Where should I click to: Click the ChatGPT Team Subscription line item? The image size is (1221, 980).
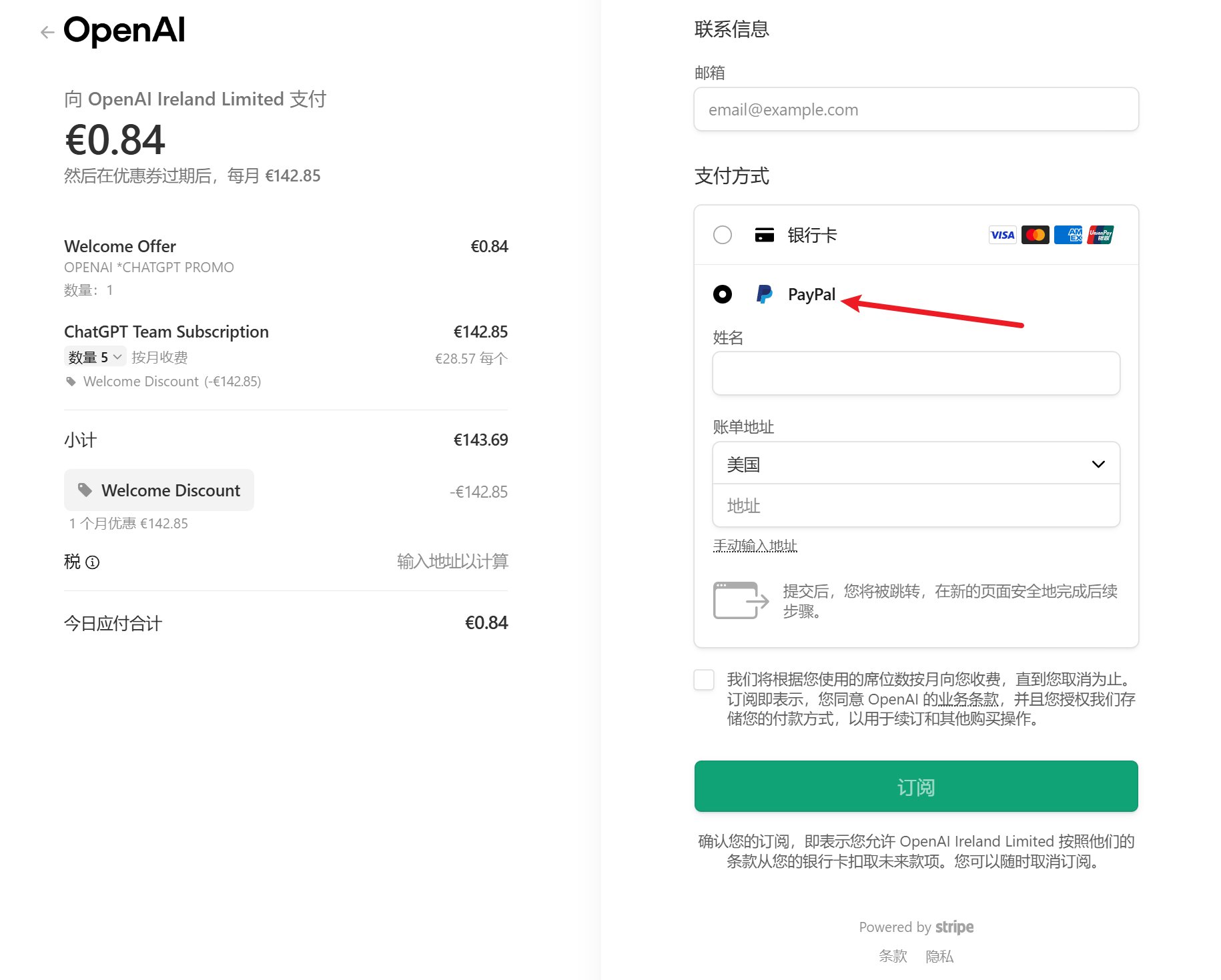(286, 356)
